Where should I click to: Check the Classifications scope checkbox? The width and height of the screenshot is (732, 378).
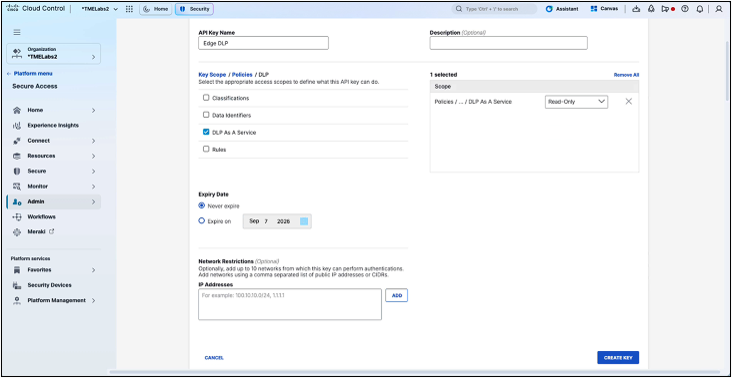[x=206, y=98]
